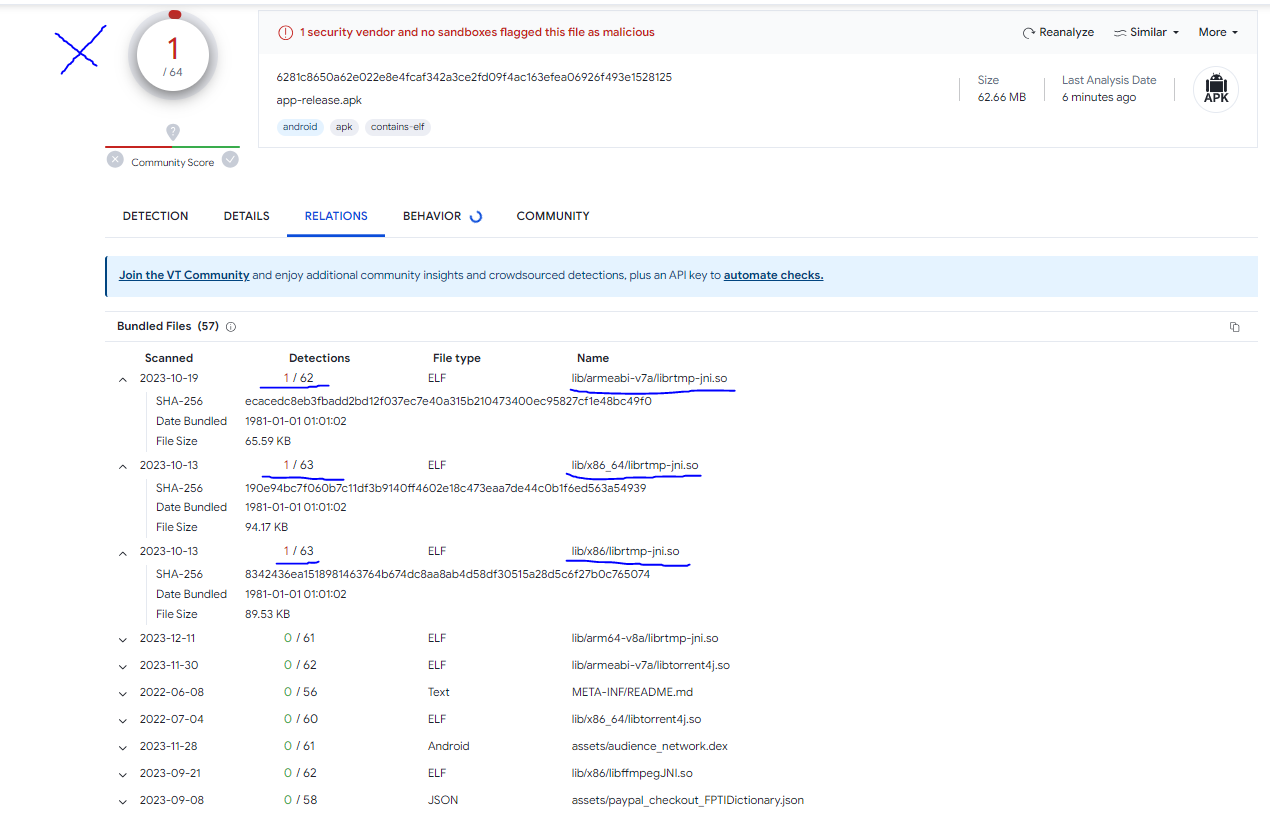Open the More dropdown menu

pos(1218,32)
